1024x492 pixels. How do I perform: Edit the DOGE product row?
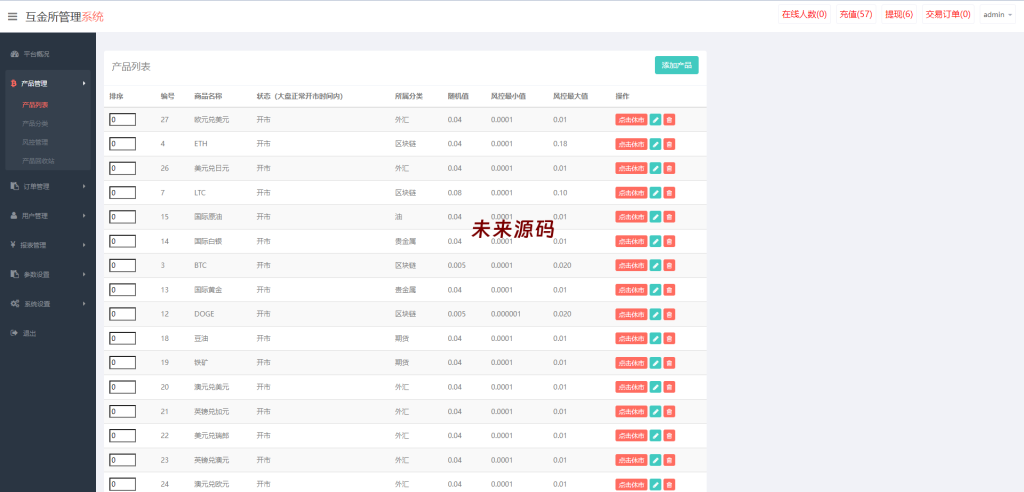click(x=656, y=314)
